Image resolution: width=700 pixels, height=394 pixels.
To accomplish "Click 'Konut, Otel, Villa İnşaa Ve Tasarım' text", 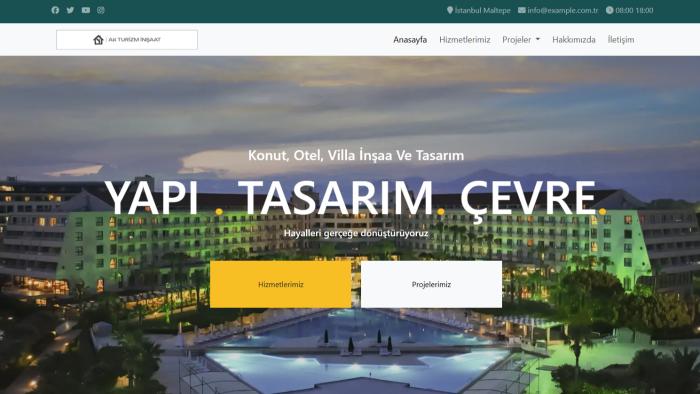I will tap(356, 155).
